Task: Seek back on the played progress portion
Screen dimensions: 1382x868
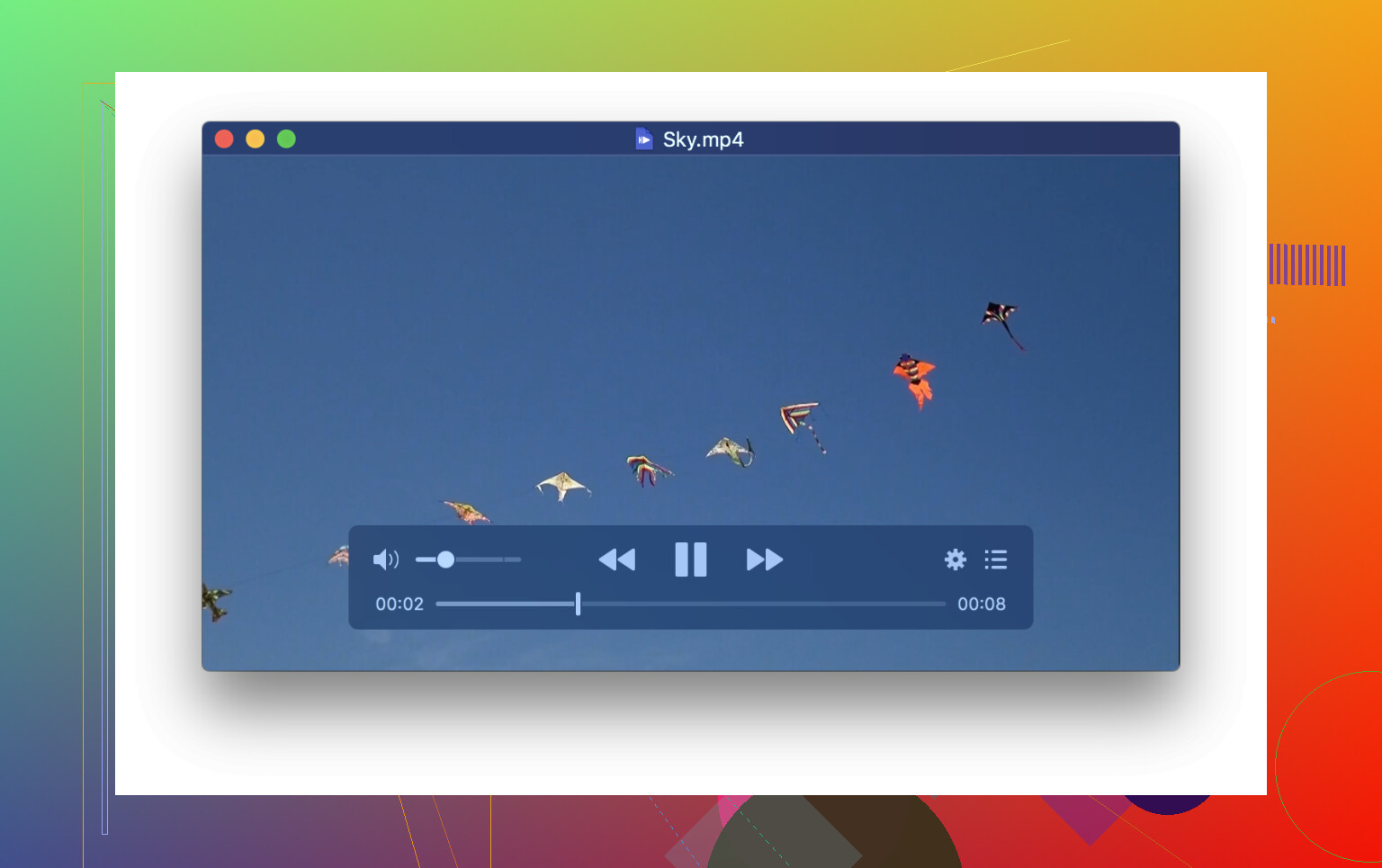Action: (x=504, y=604)
